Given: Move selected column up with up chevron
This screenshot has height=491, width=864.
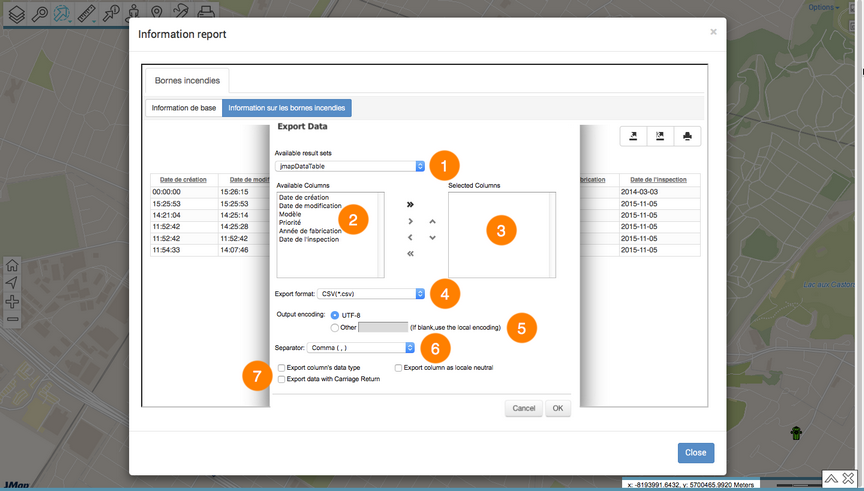Looking at the screenshot, I should coord(433,222).
